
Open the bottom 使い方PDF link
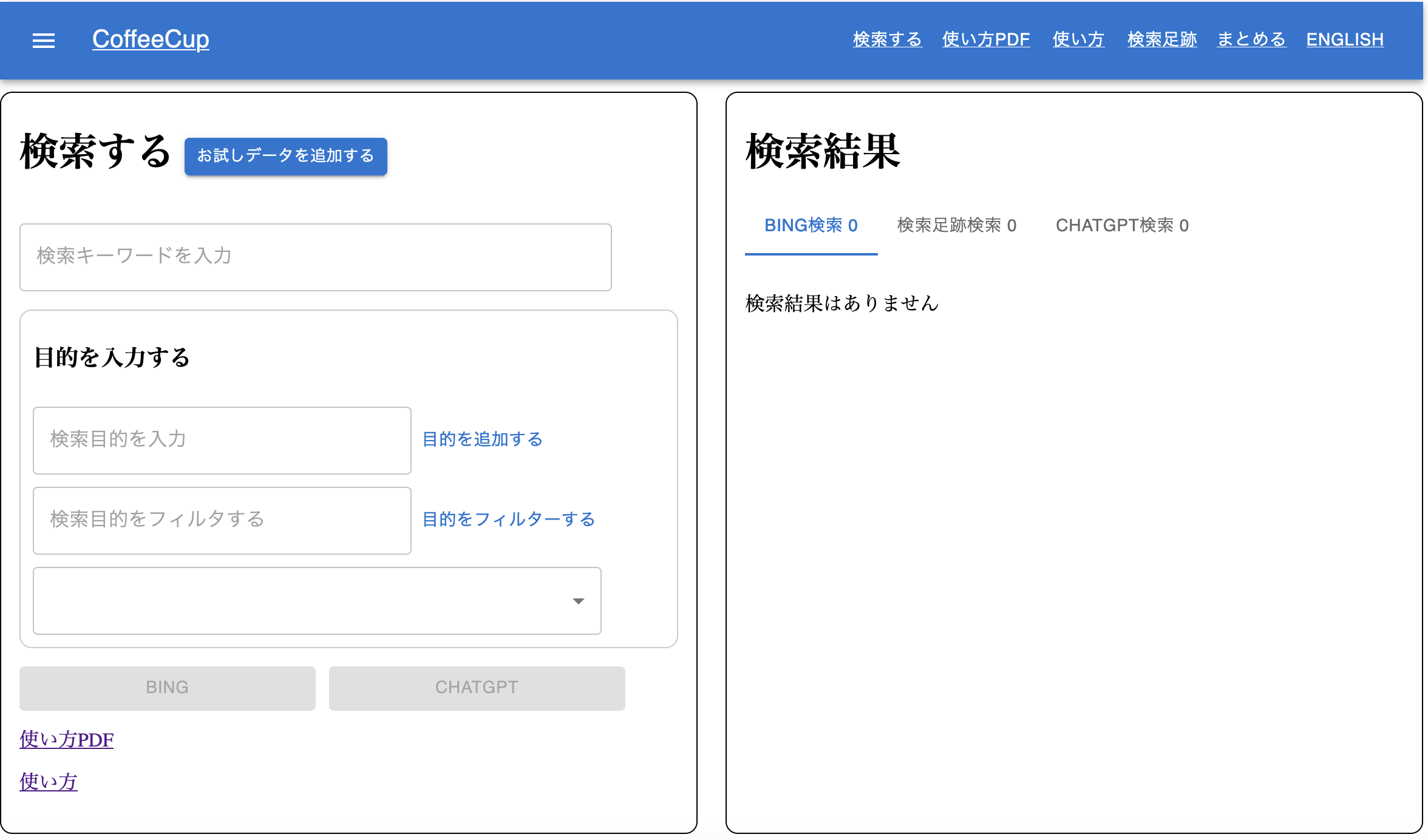tap(66, 739)
